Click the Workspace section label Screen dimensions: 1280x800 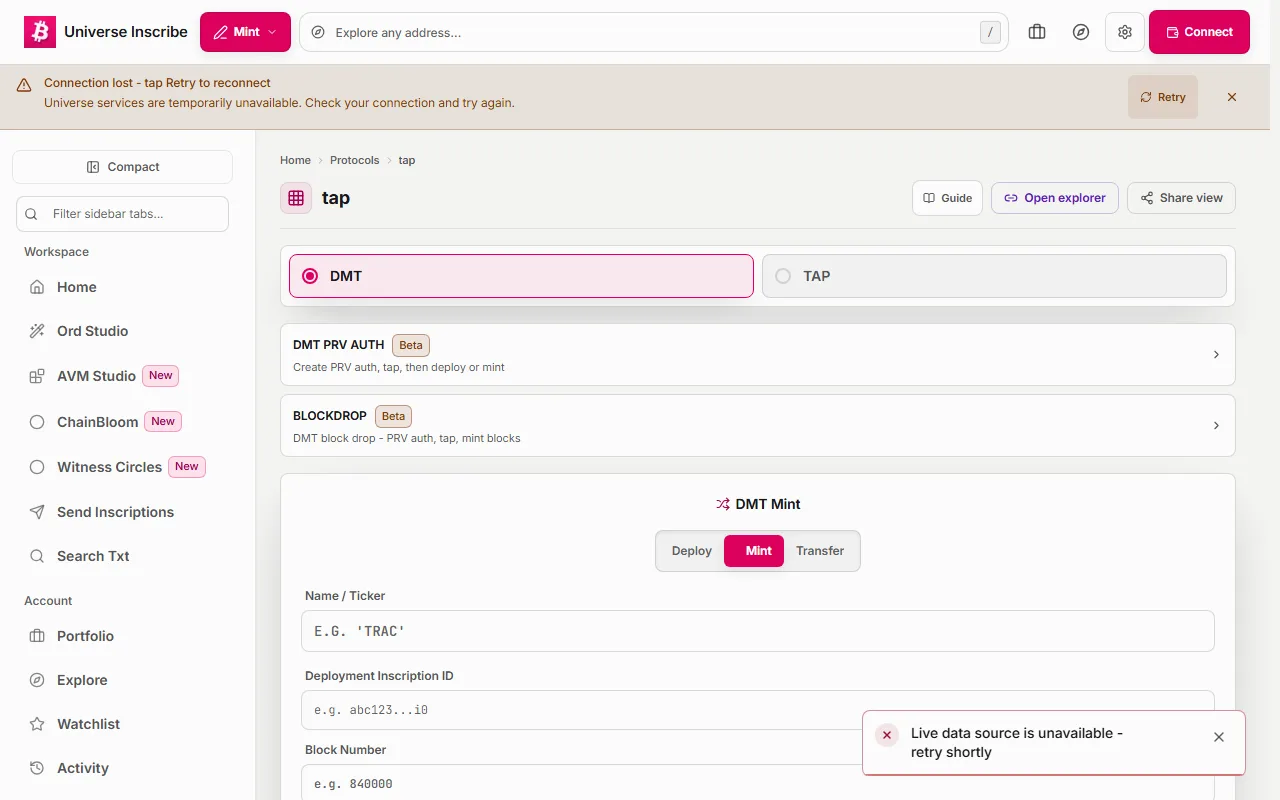[57, 252]
